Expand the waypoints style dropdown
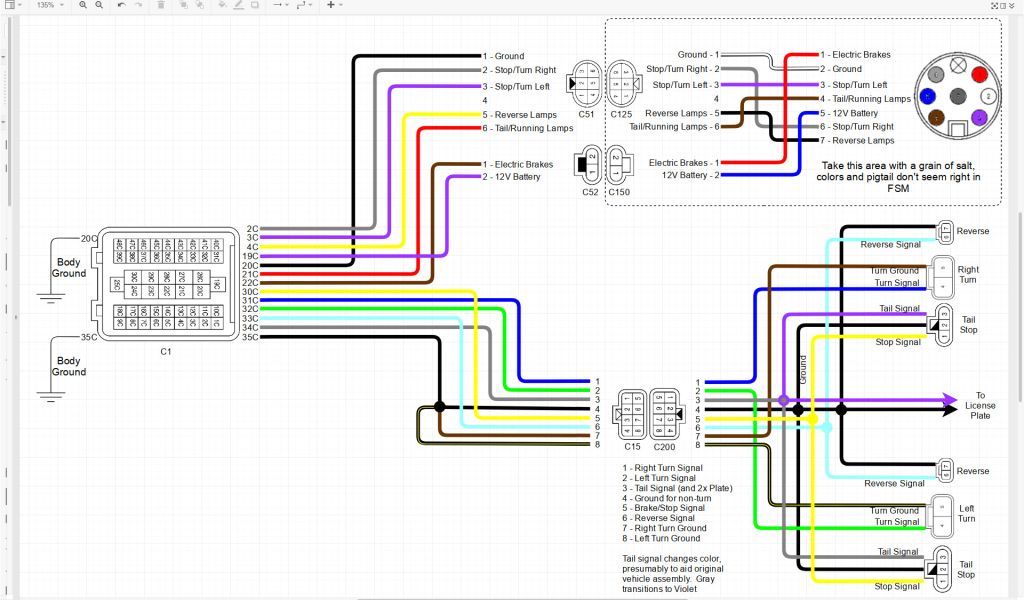The width and height of the screenshot is (1024, 600). click(303, 5)
